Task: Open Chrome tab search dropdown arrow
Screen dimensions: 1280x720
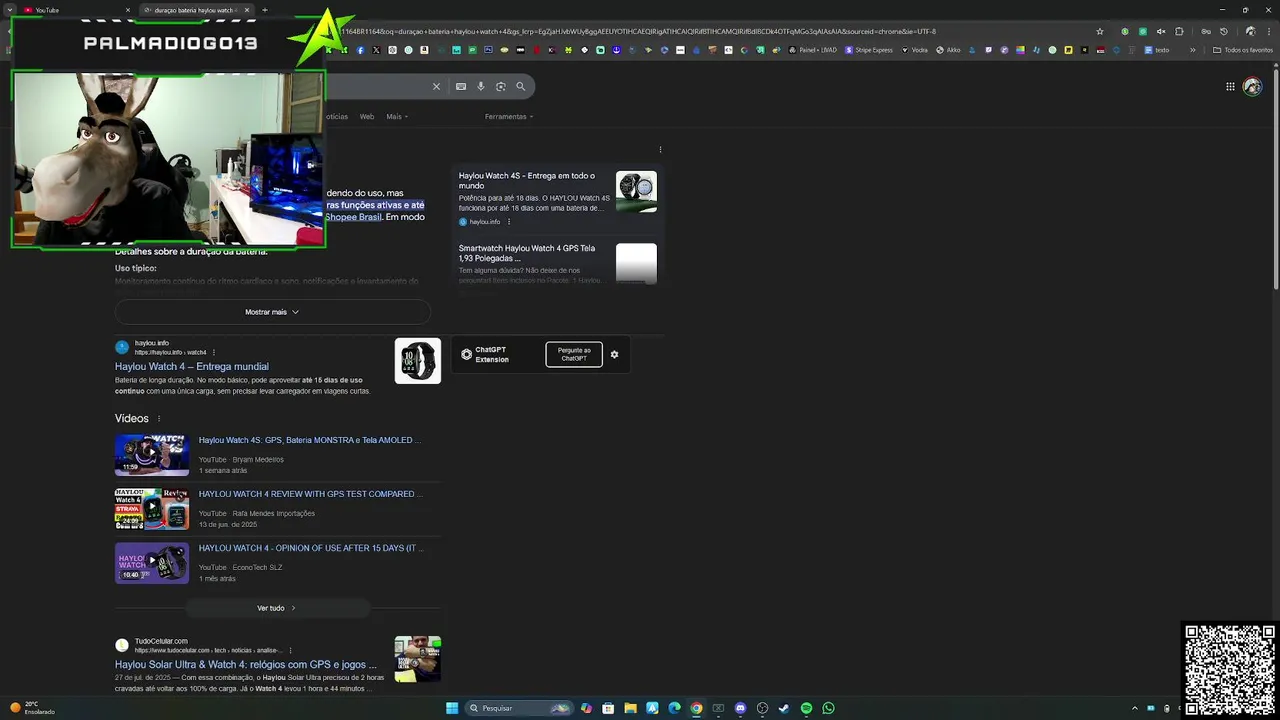Action: pyautogui.click(x=10, y=10)
